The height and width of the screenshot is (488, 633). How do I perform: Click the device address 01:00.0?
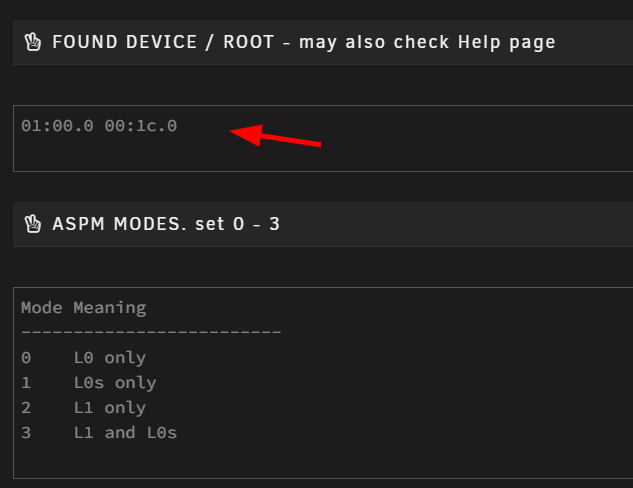[x=57, y=126]
